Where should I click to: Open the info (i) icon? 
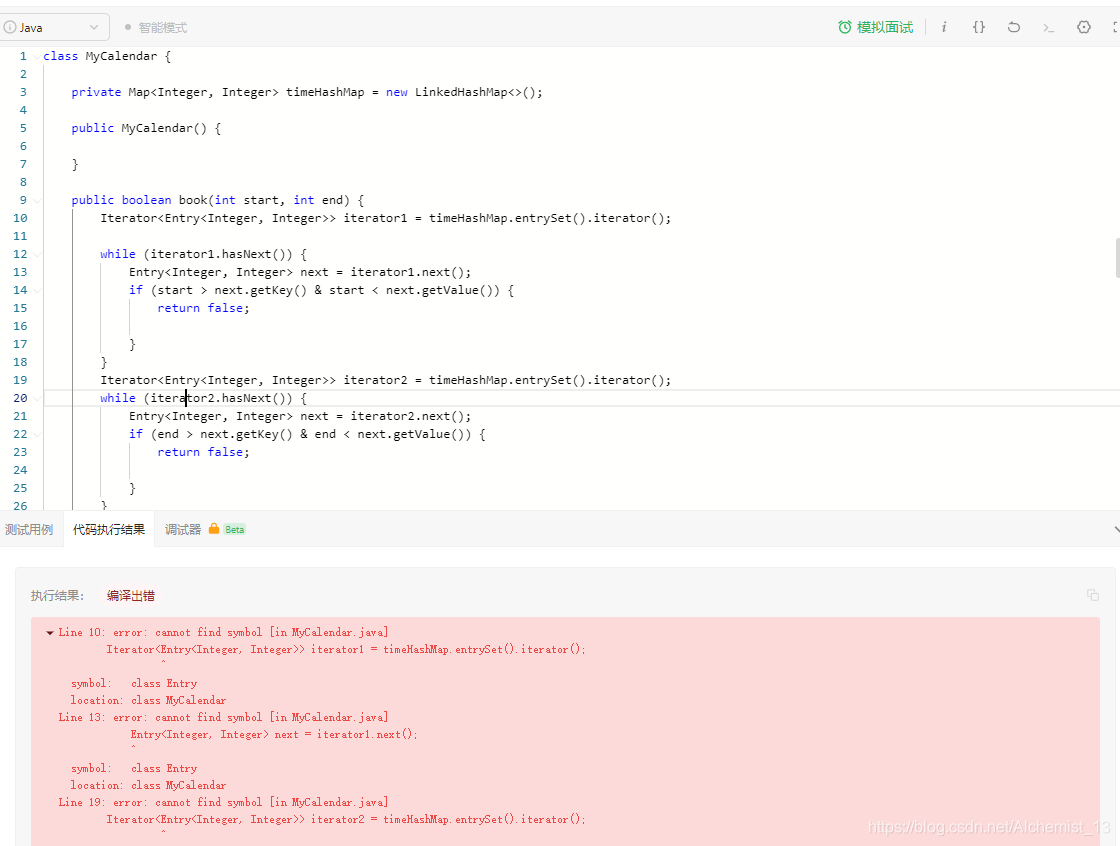(944, 27)
